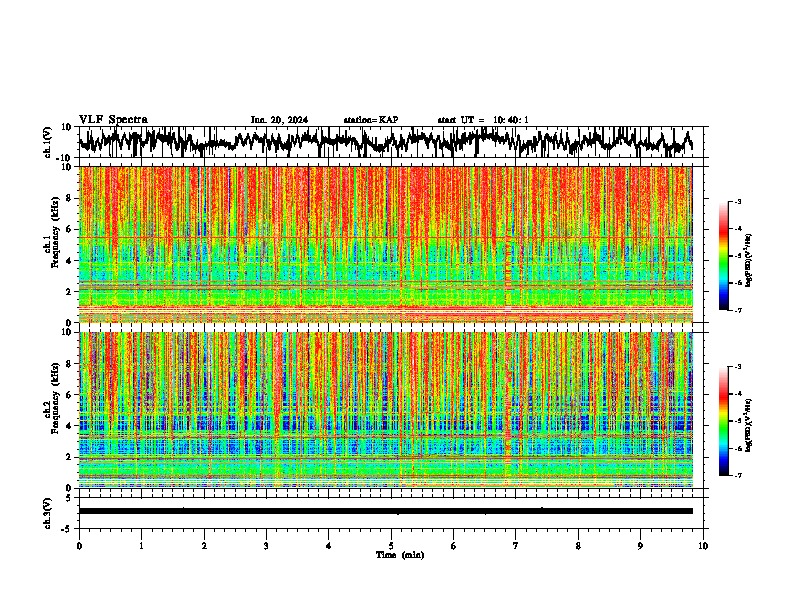Click the "ch.3(V)" axis label
This screenshot has height=612, width=792.
pyautogui.click(x=48, y=513)
